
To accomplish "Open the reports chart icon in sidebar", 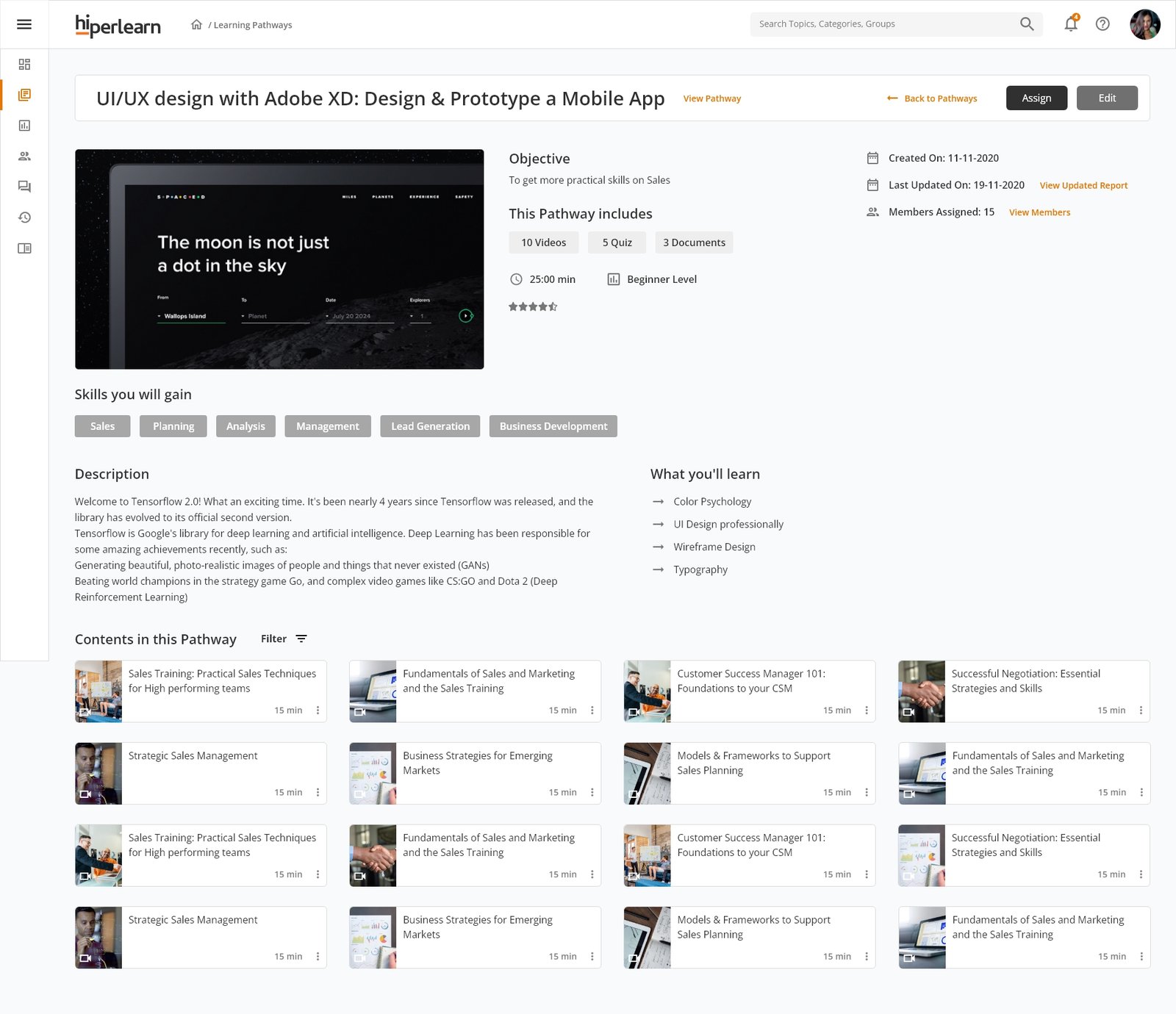I will [x=24, y=126].
